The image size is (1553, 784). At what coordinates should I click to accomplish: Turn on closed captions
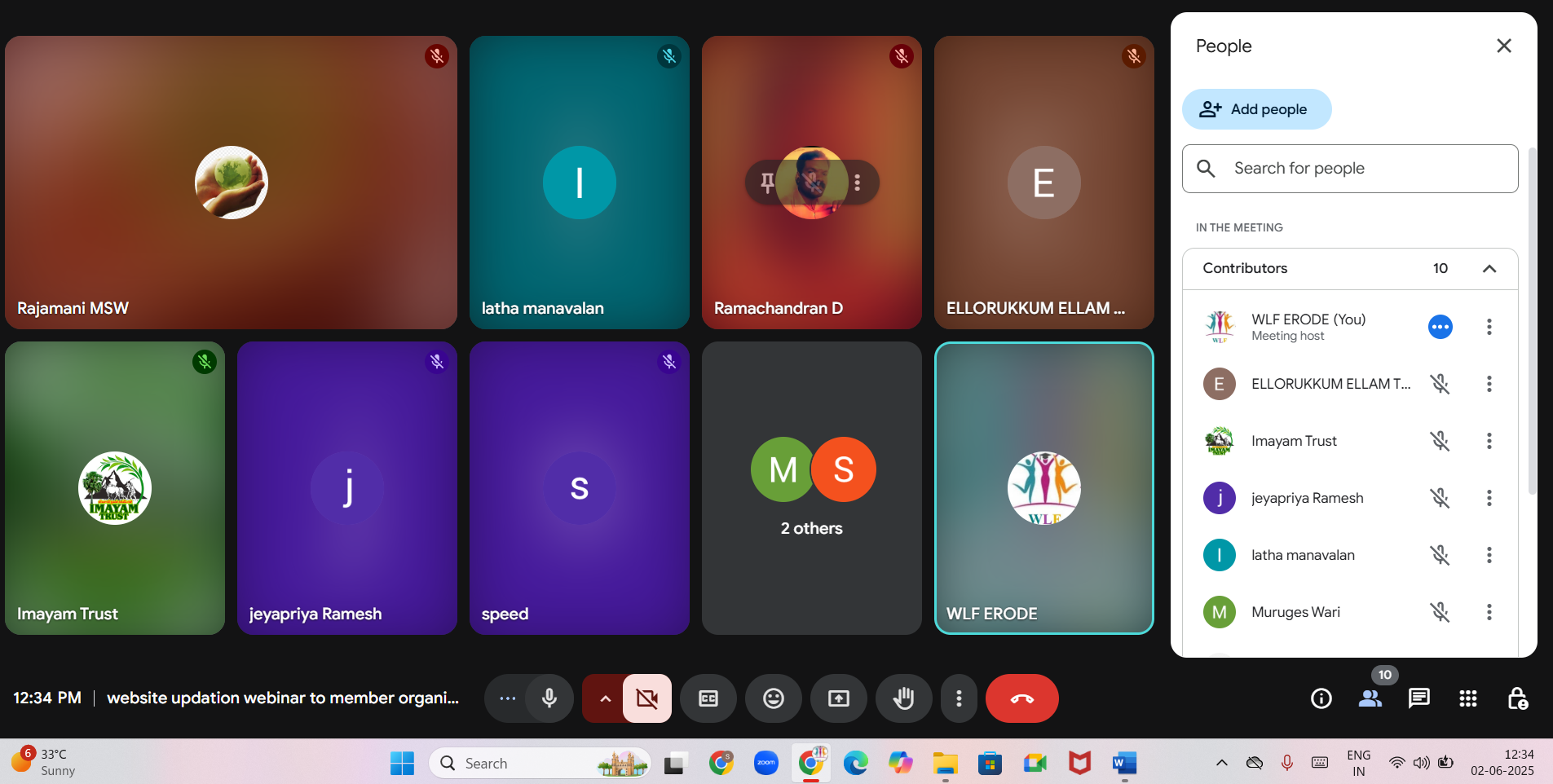[x=708, y=698]
